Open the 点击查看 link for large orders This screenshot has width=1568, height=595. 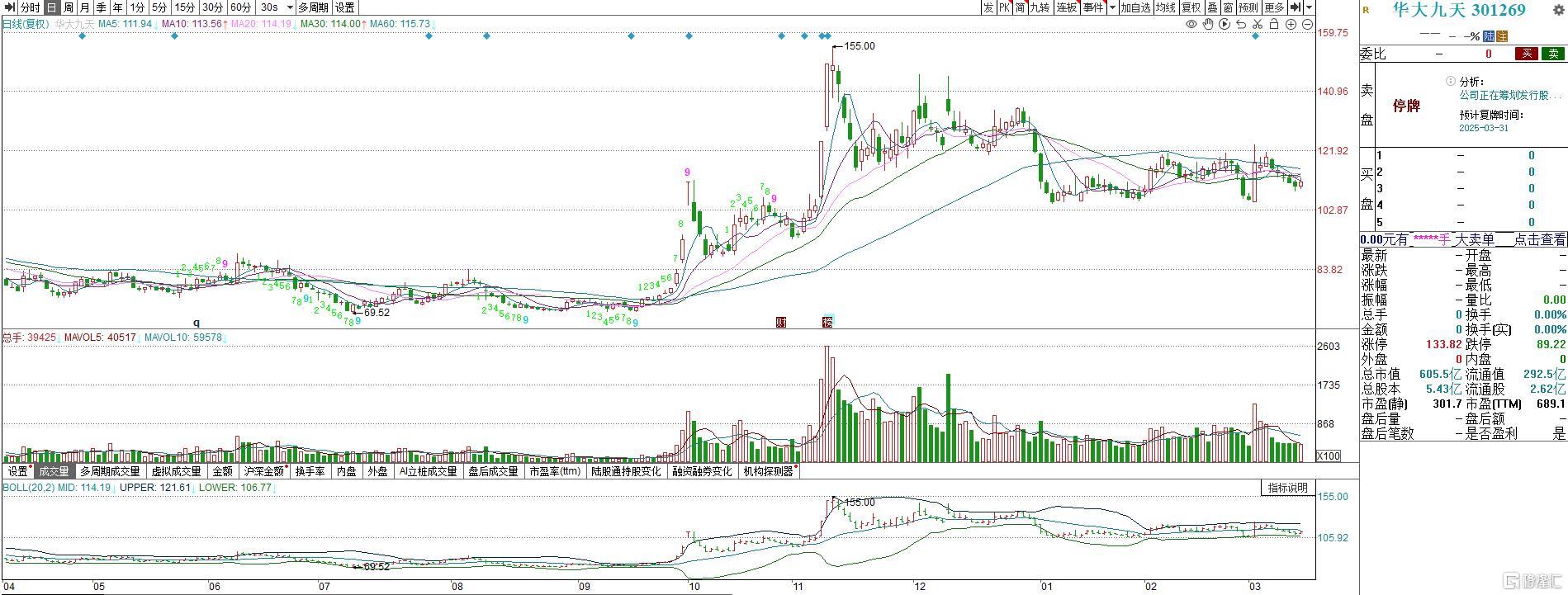click(1539, 239)
